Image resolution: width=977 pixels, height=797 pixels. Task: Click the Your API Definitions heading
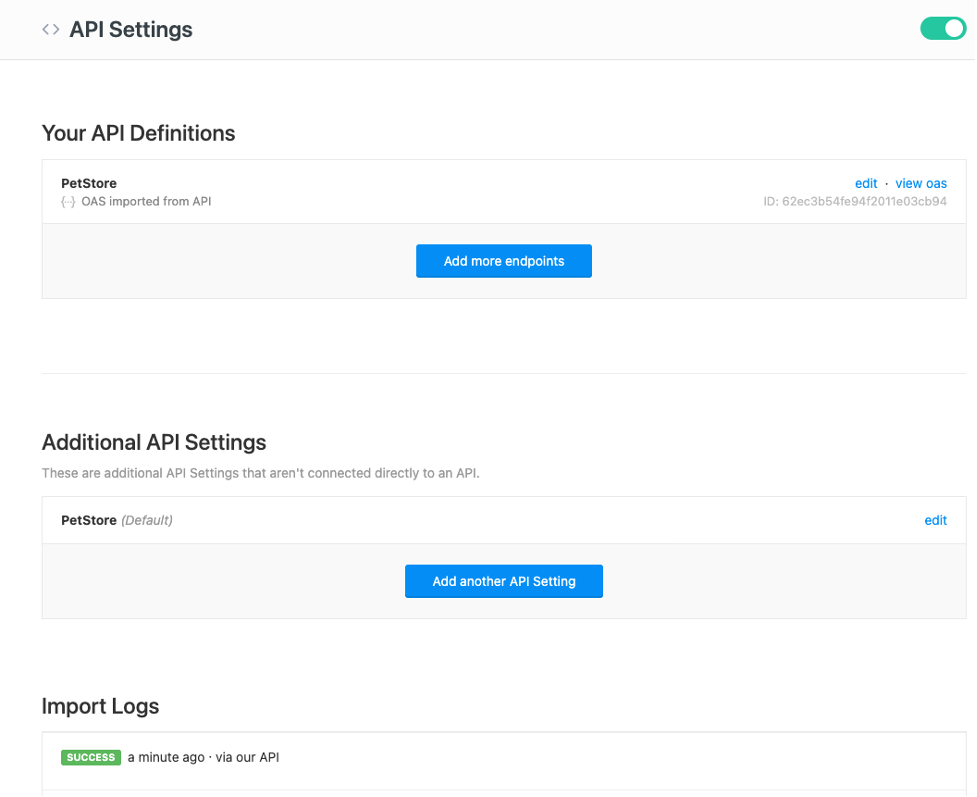[x=138, y=133]
